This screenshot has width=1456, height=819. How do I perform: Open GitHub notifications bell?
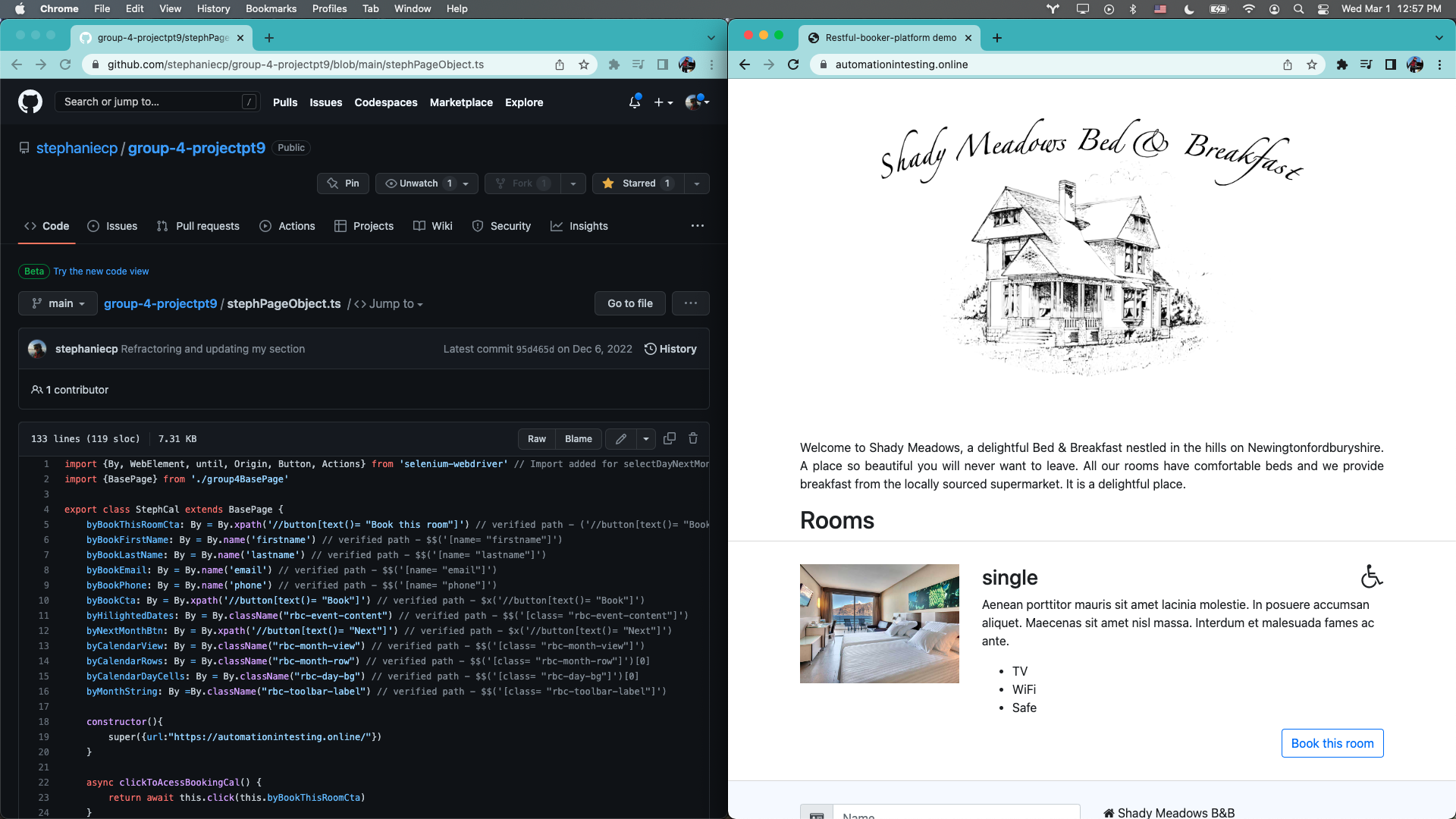(634, 101)
